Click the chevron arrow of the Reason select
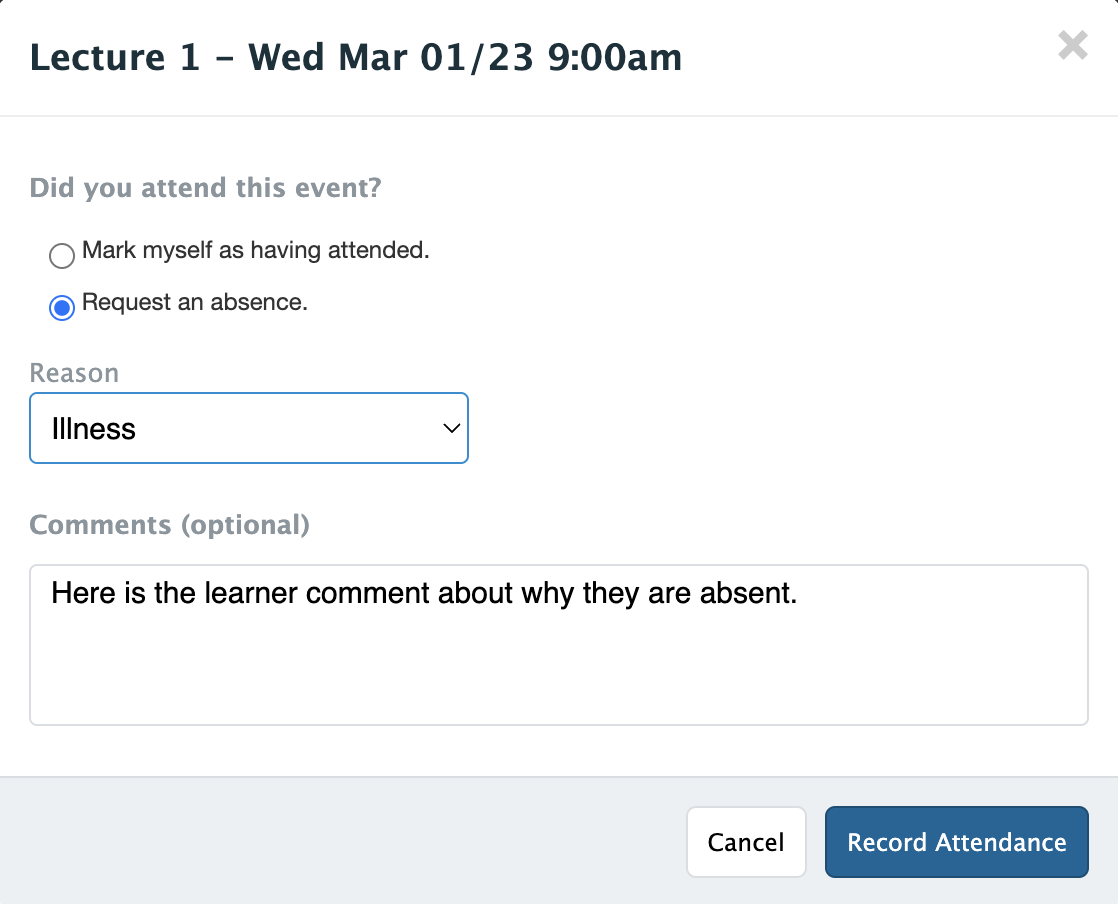The image size is (1118, 904). 451,429
